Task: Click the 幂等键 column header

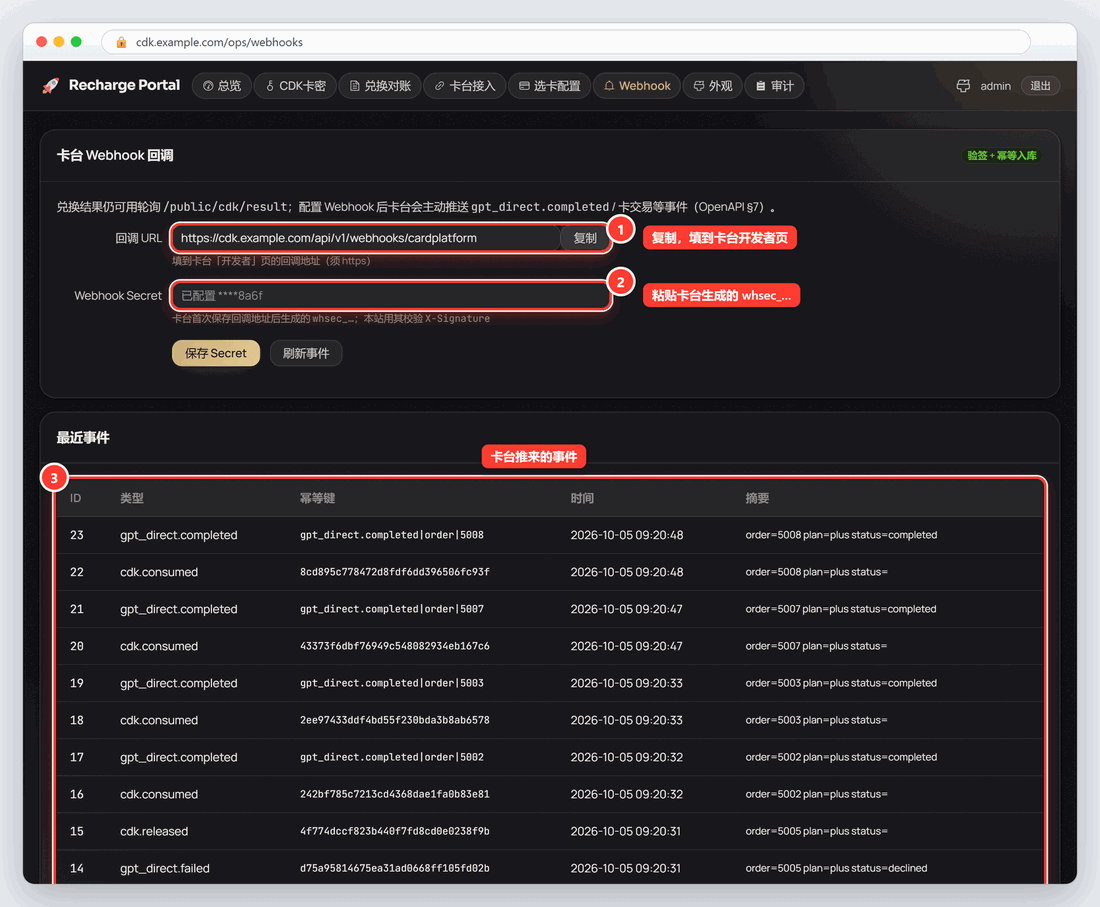Action: pos(317,498)
